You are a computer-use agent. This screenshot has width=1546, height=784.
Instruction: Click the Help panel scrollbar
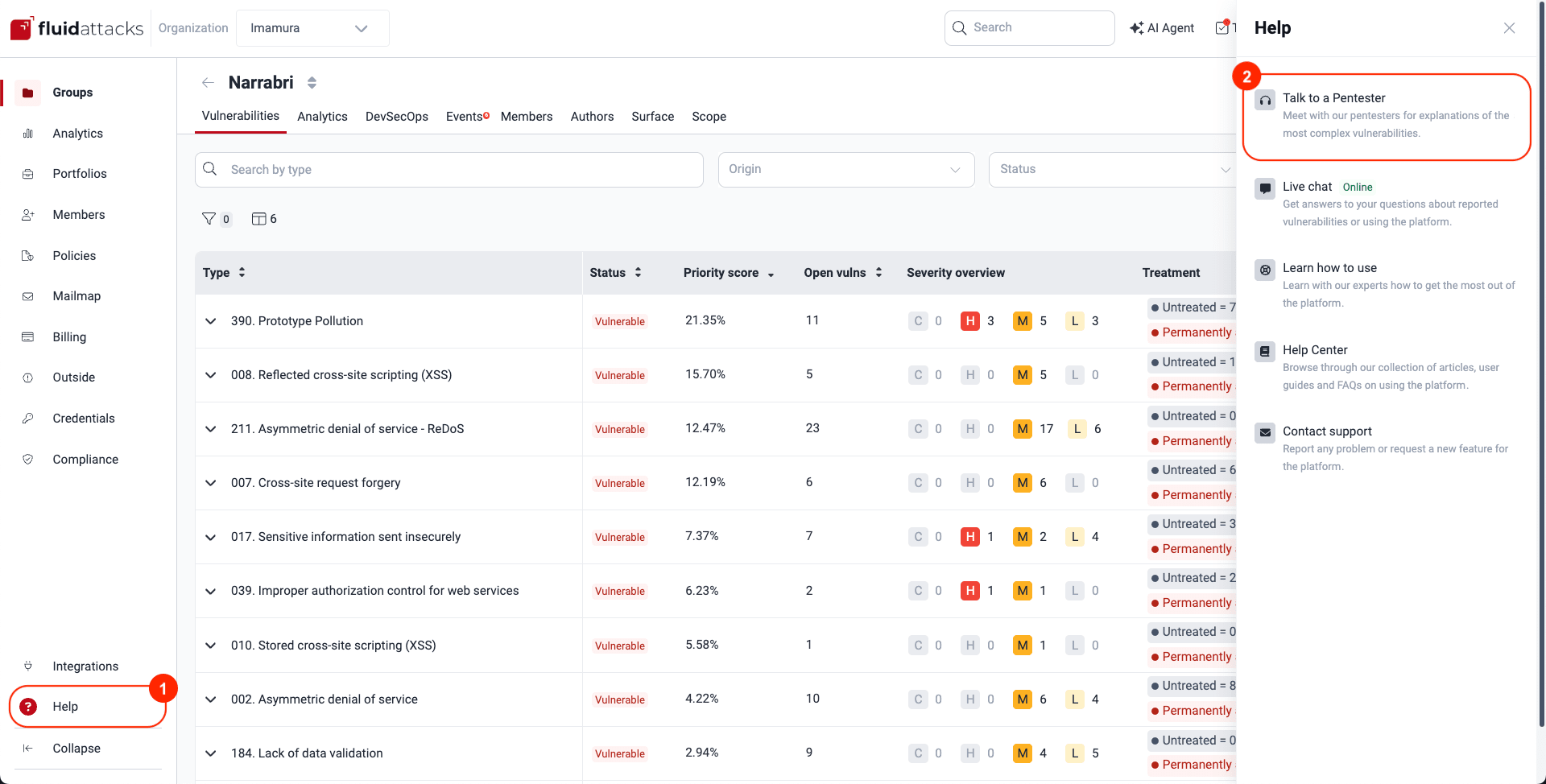pyautogui.click(x=1541, y=362)
